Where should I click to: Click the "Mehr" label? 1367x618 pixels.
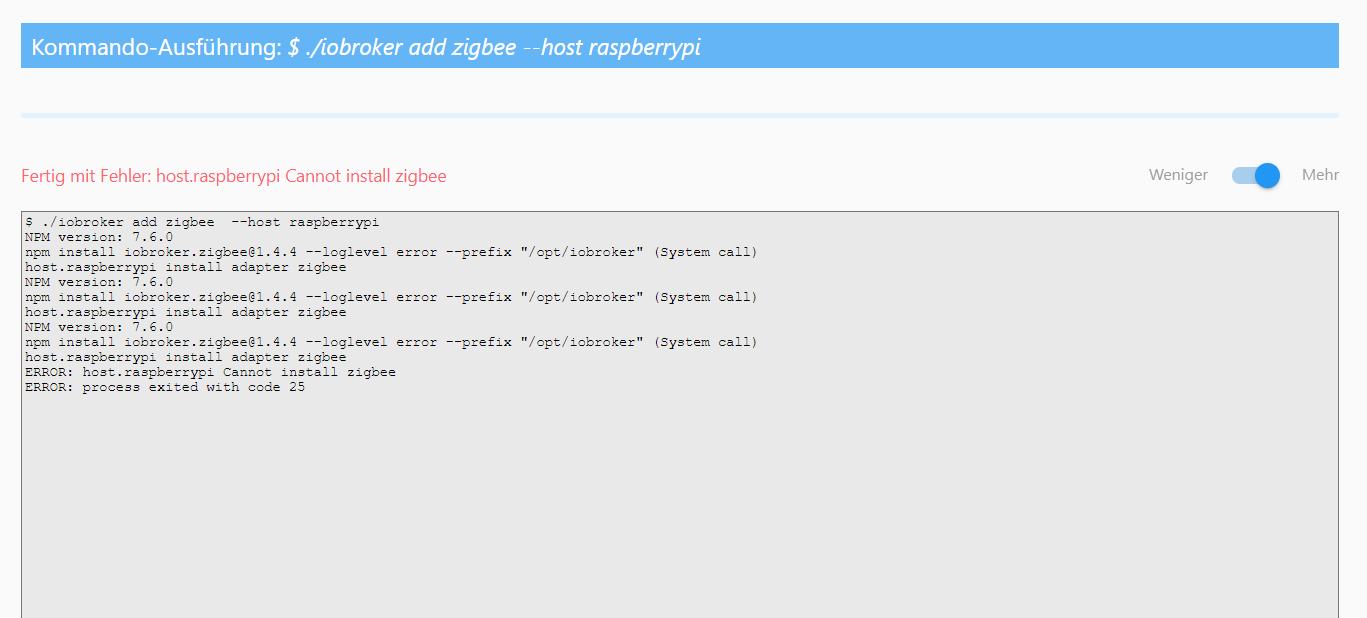point(1320,175)
